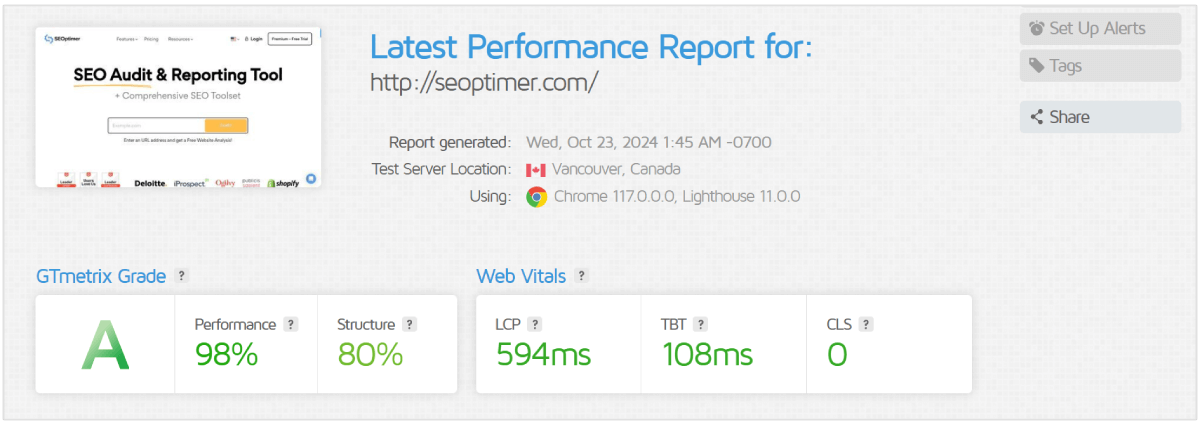Click the tag icon beside Tags

[x=1037, y=66]
